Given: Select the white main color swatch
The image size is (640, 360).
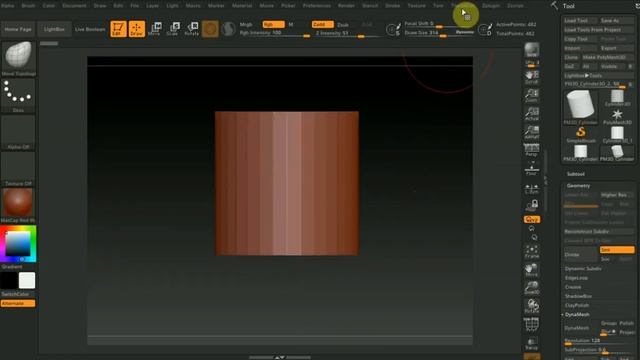Looking at the screenshot, I should pos(27,280).
